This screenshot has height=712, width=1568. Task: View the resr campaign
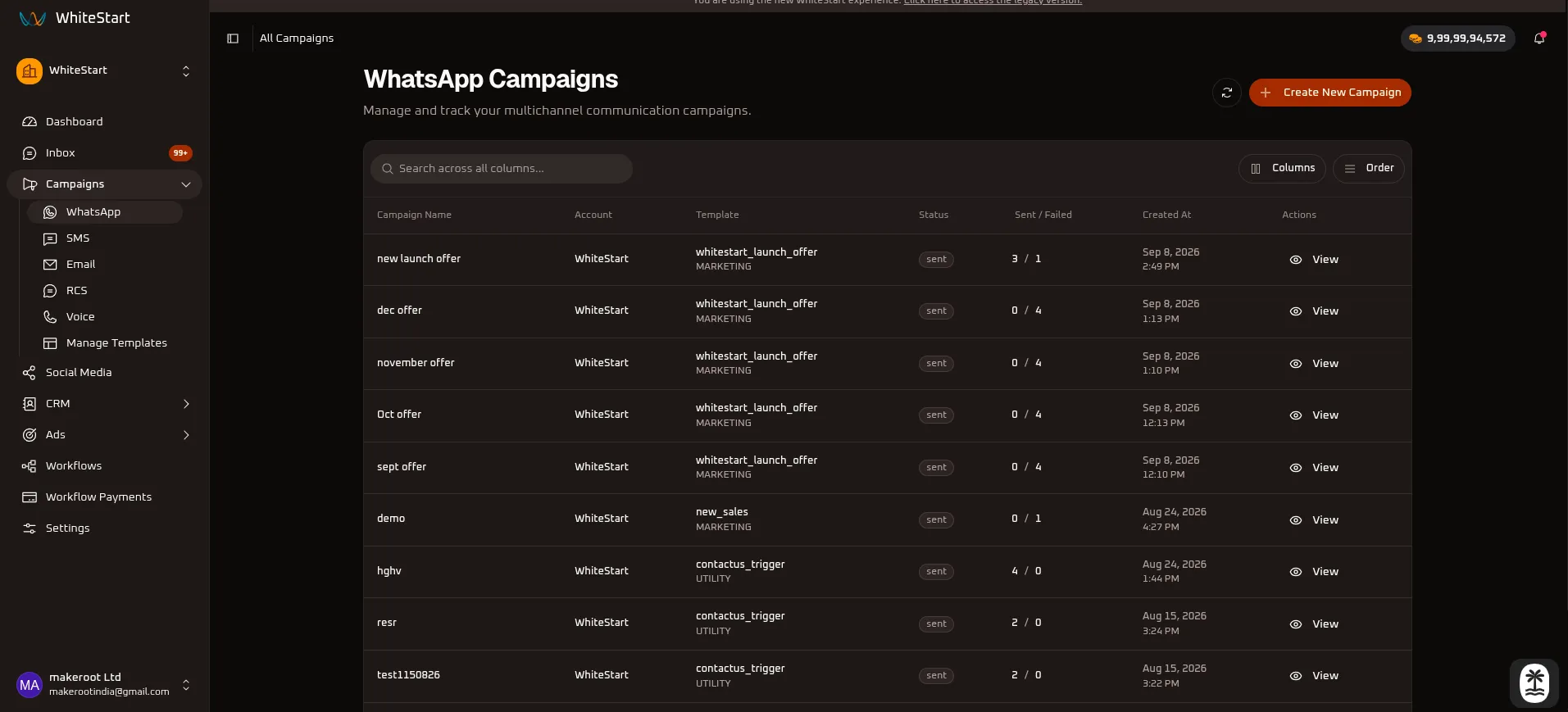point(1314,624)
